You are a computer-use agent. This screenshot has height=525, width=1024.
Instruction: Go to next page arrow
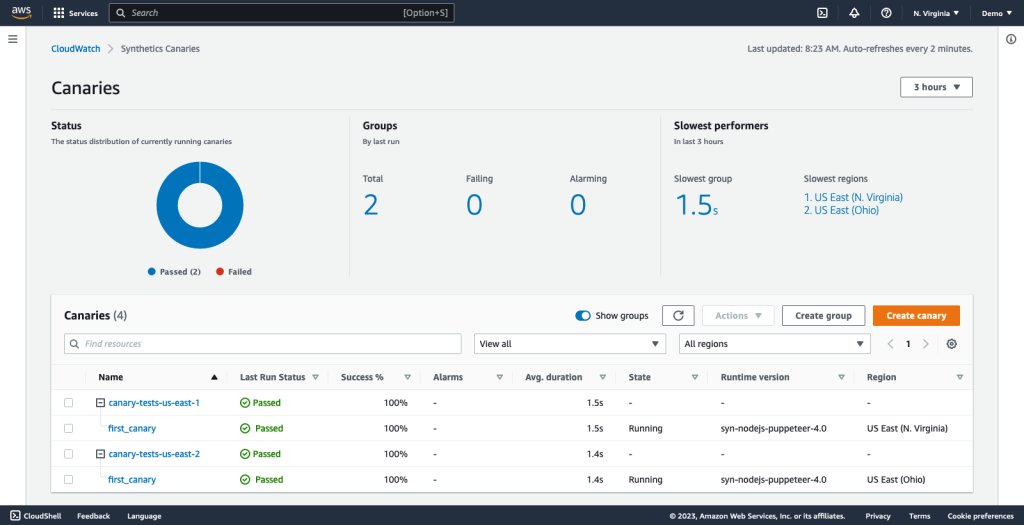[925, 344]
